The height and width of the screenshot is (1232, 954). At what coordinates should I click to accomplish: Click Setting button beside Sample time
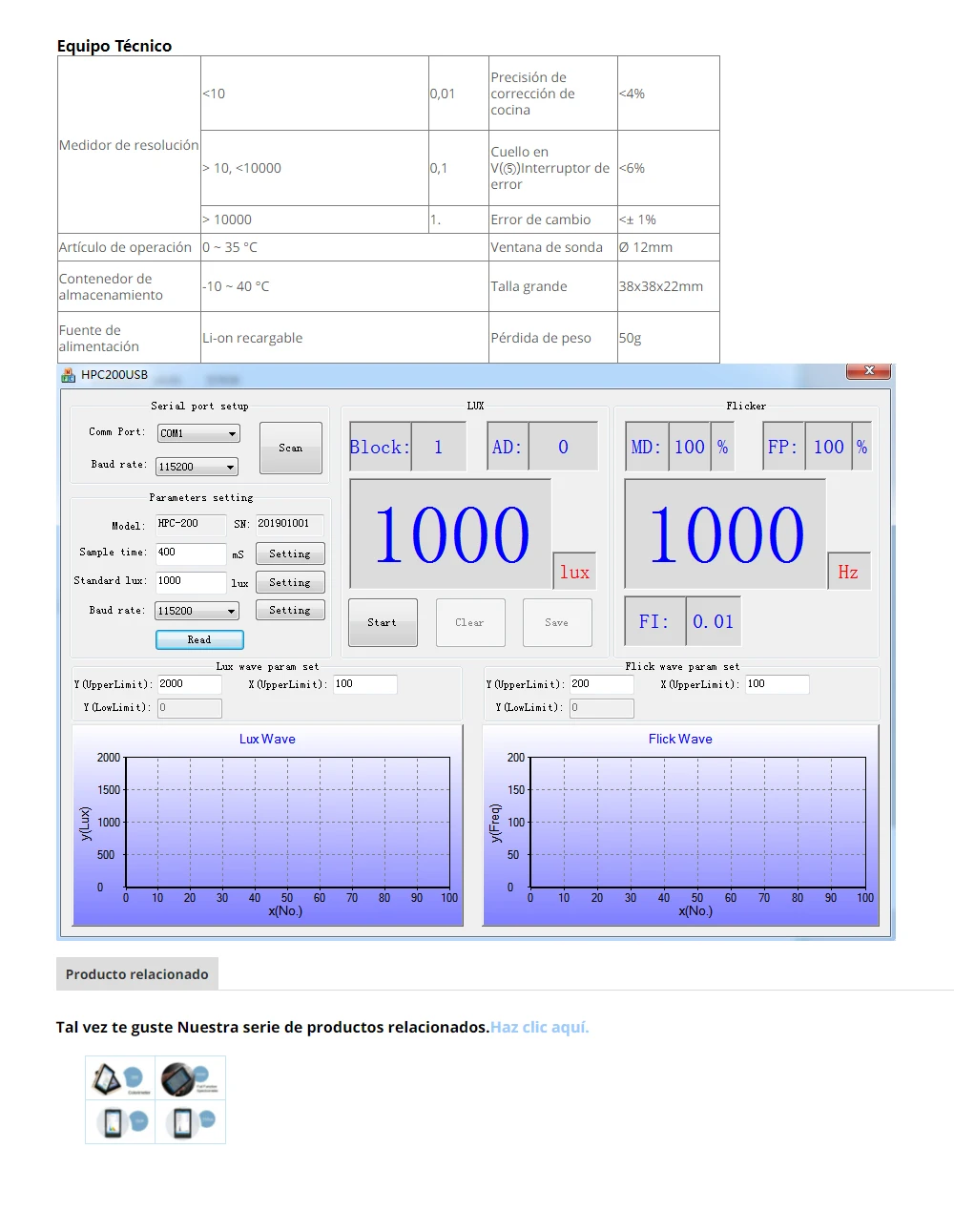click(x=290, y=553)
